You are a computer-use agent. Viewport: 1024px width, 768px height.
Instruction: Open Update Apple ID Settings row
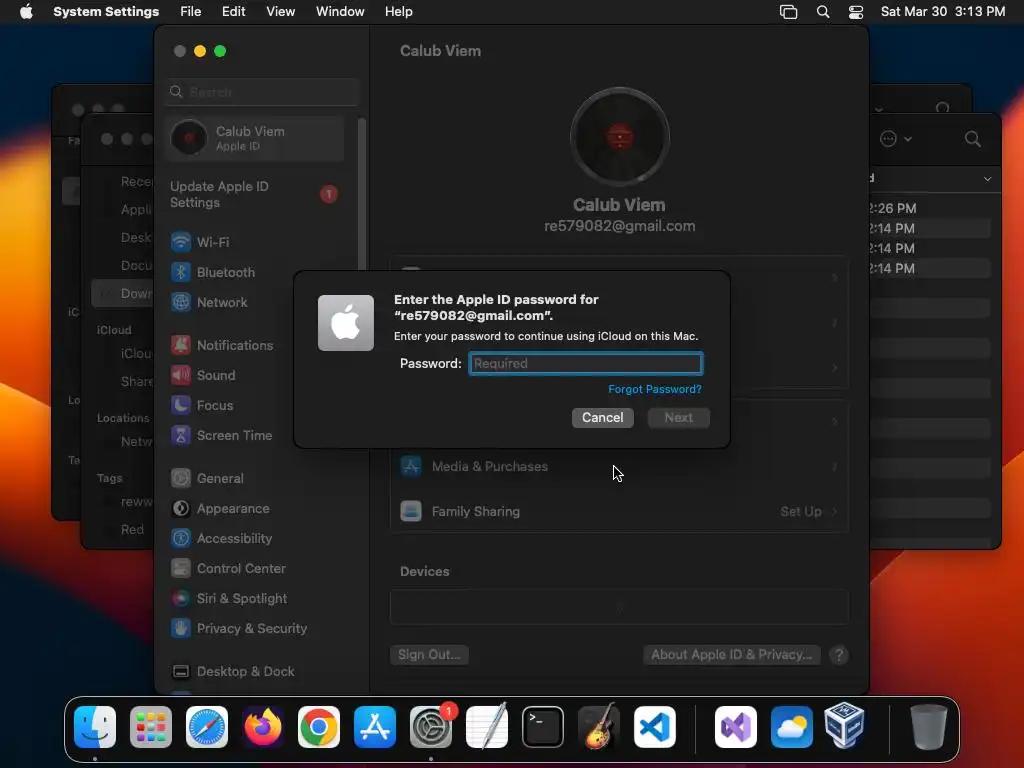point(255,195)
